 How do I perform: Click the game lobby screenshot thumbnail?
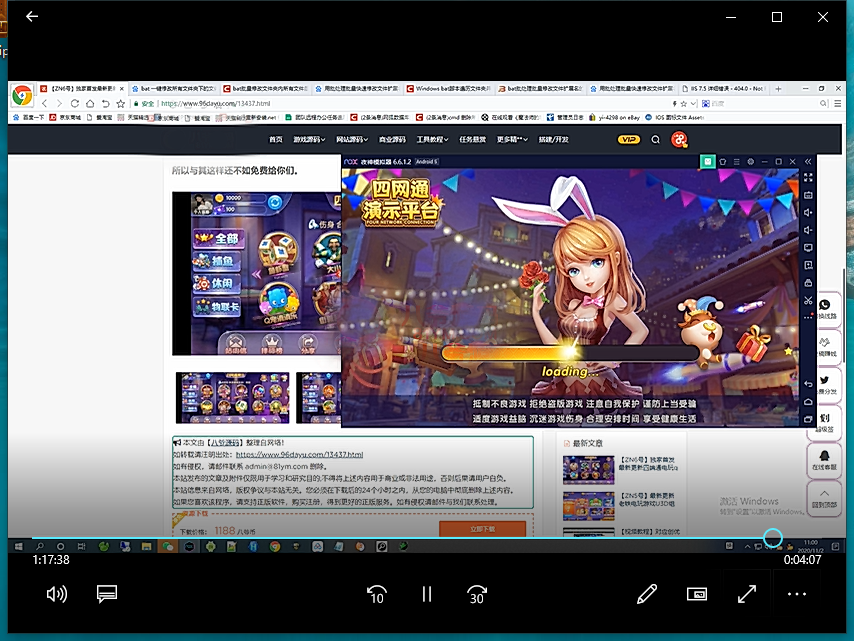coord(256,273)
